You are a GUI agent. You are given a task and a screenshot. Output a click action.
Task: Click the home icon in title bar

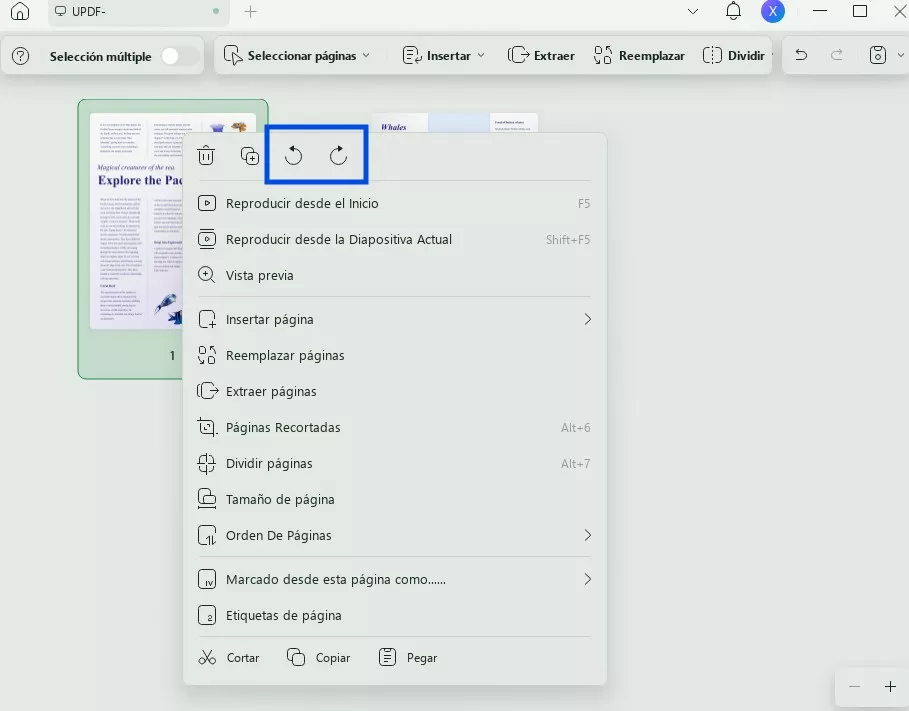20,11
